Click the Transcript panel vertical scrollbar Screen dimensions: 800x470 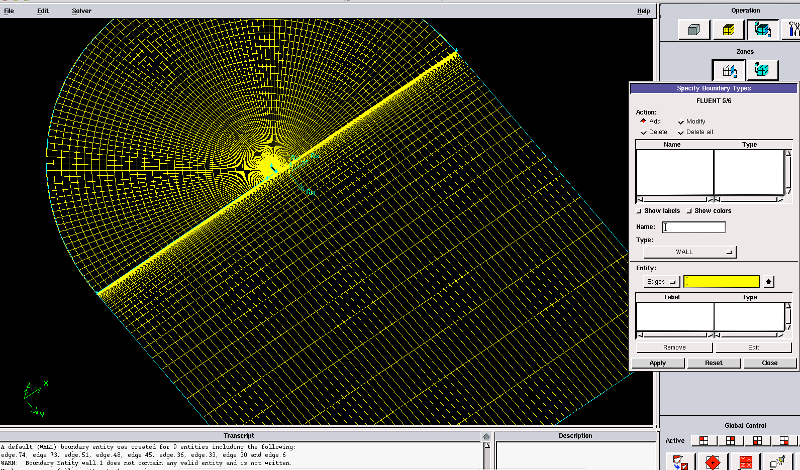coord(487,456)
